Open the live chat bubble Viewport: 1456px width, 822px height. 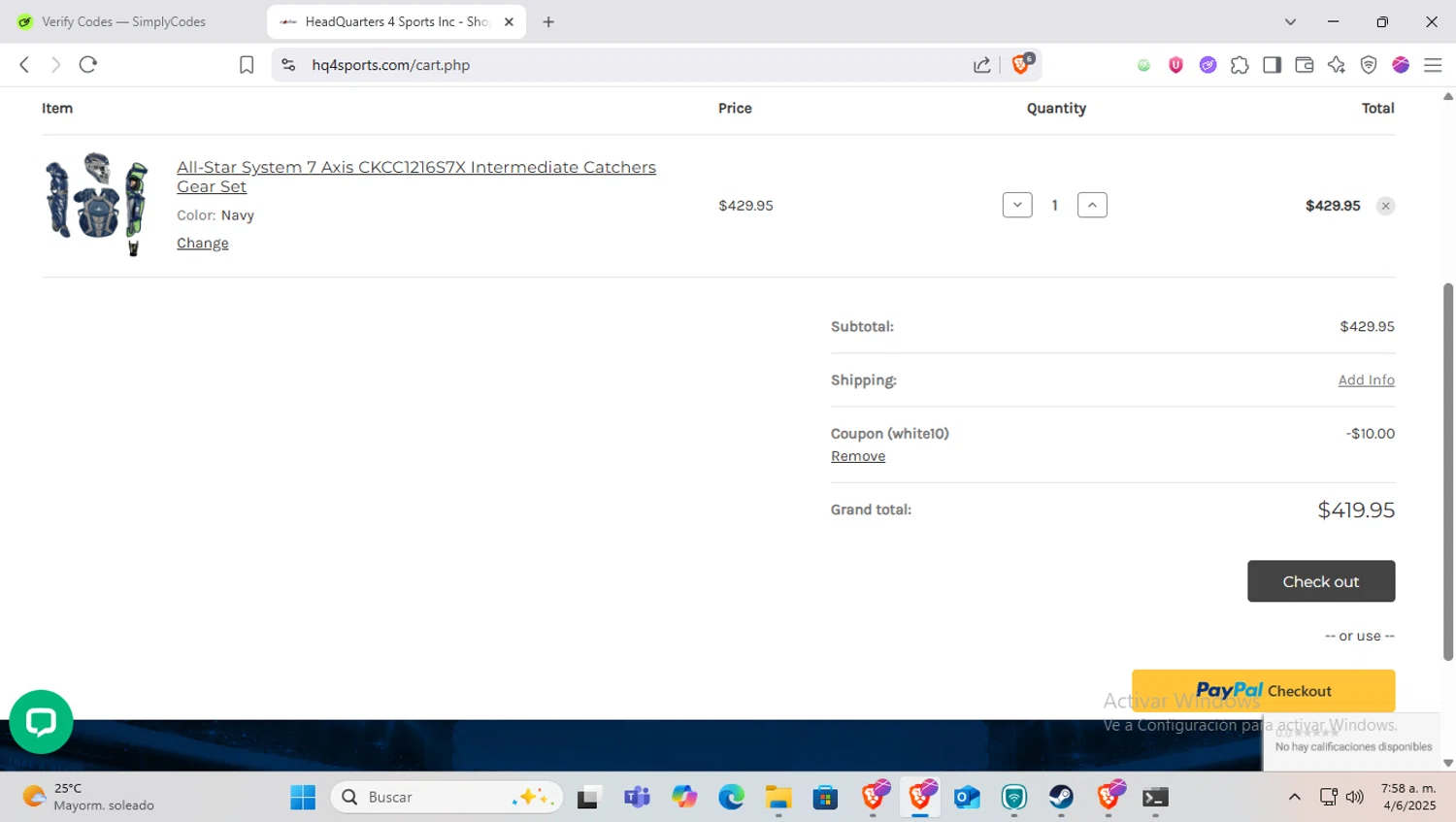(41, 721)
